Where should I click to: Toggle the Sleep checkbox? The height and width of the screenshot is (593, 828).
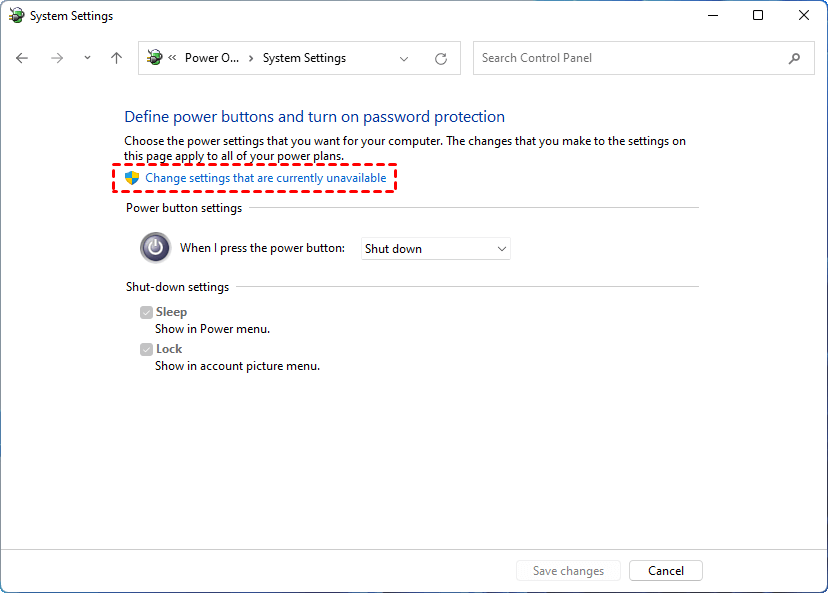(x=146, y=312)
